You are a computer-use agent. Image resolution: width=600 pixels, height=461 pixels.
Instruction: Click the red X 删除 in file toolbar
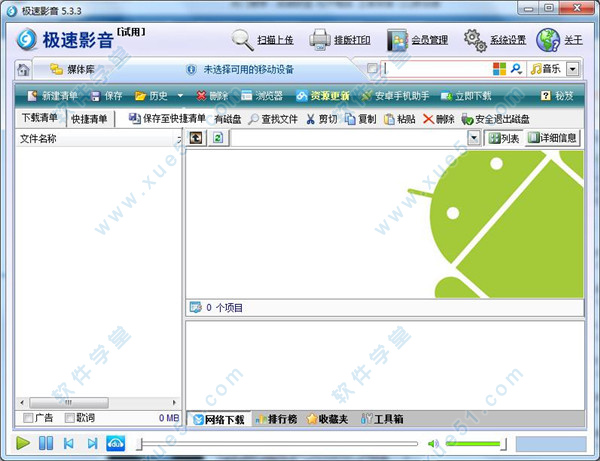(x=439, y=119)
